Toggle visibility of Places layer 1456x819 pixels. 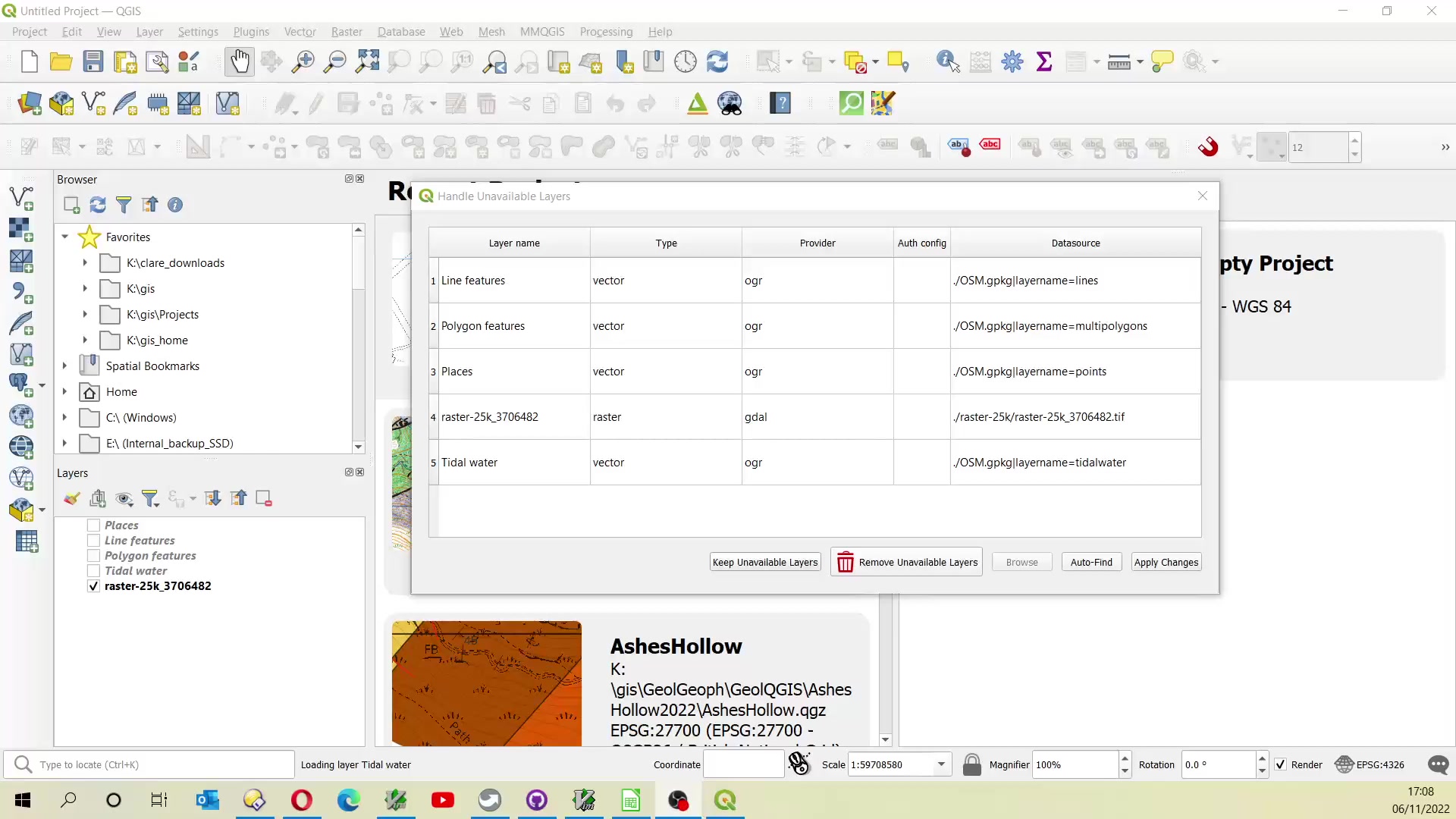(x=93, y=524)
